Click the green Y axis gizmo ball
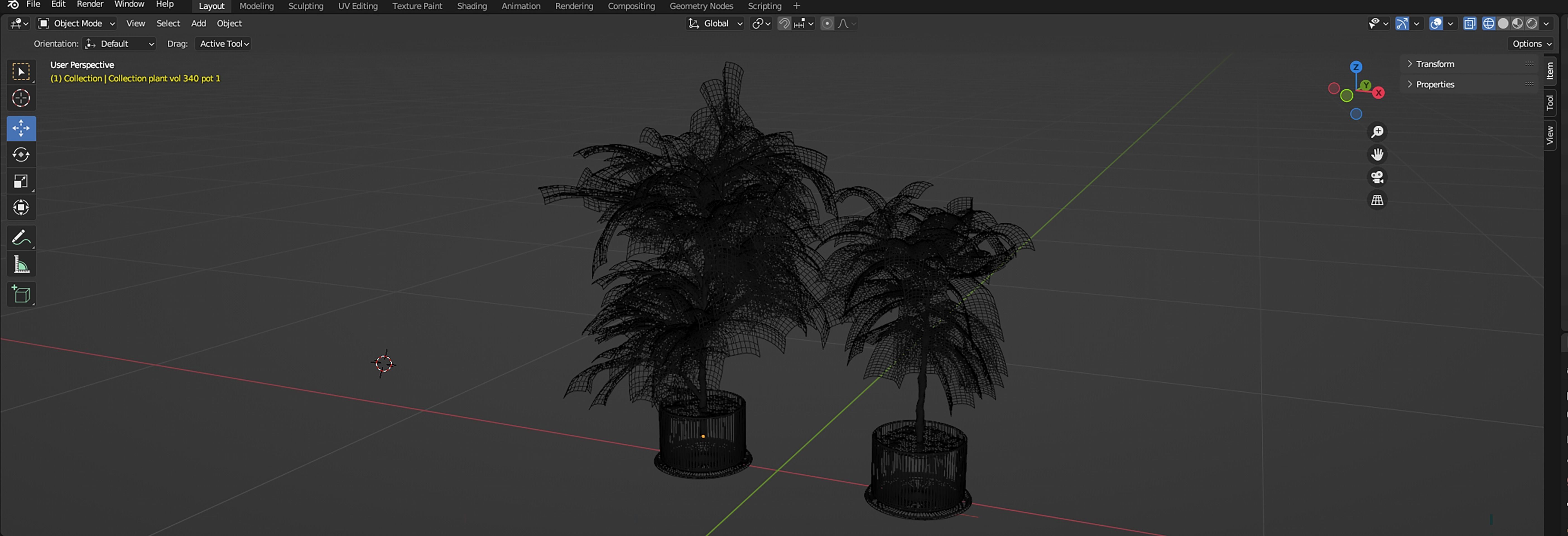 click(x=1366, y=85)
